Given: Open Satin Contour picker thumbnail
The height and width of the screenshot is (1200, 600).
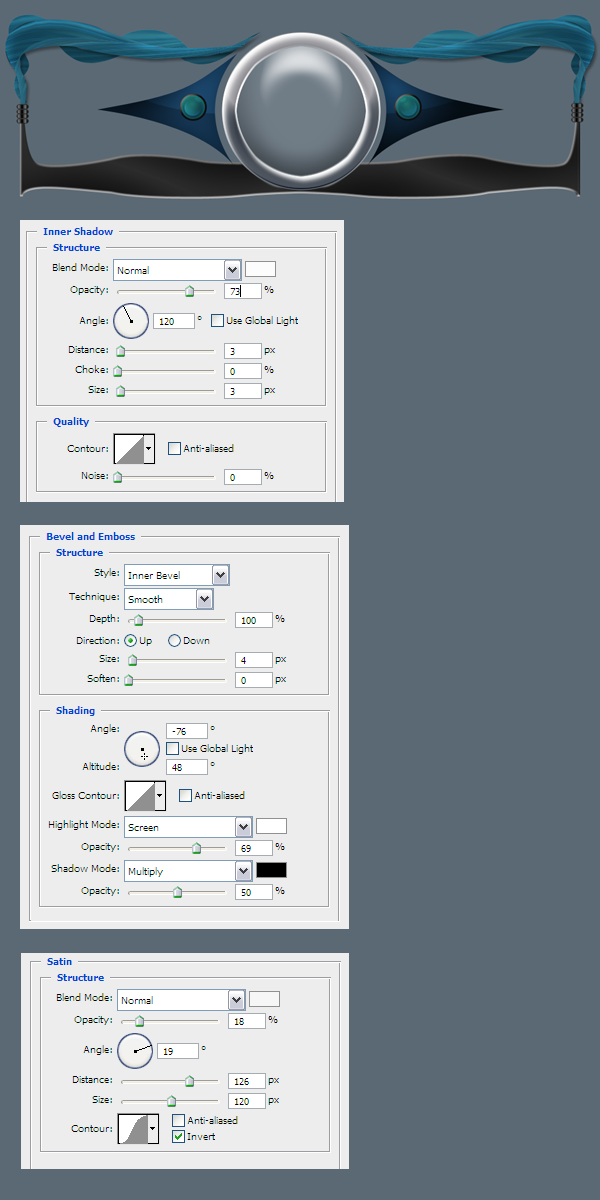Looking at the screenshot, I should (133, 1129).
